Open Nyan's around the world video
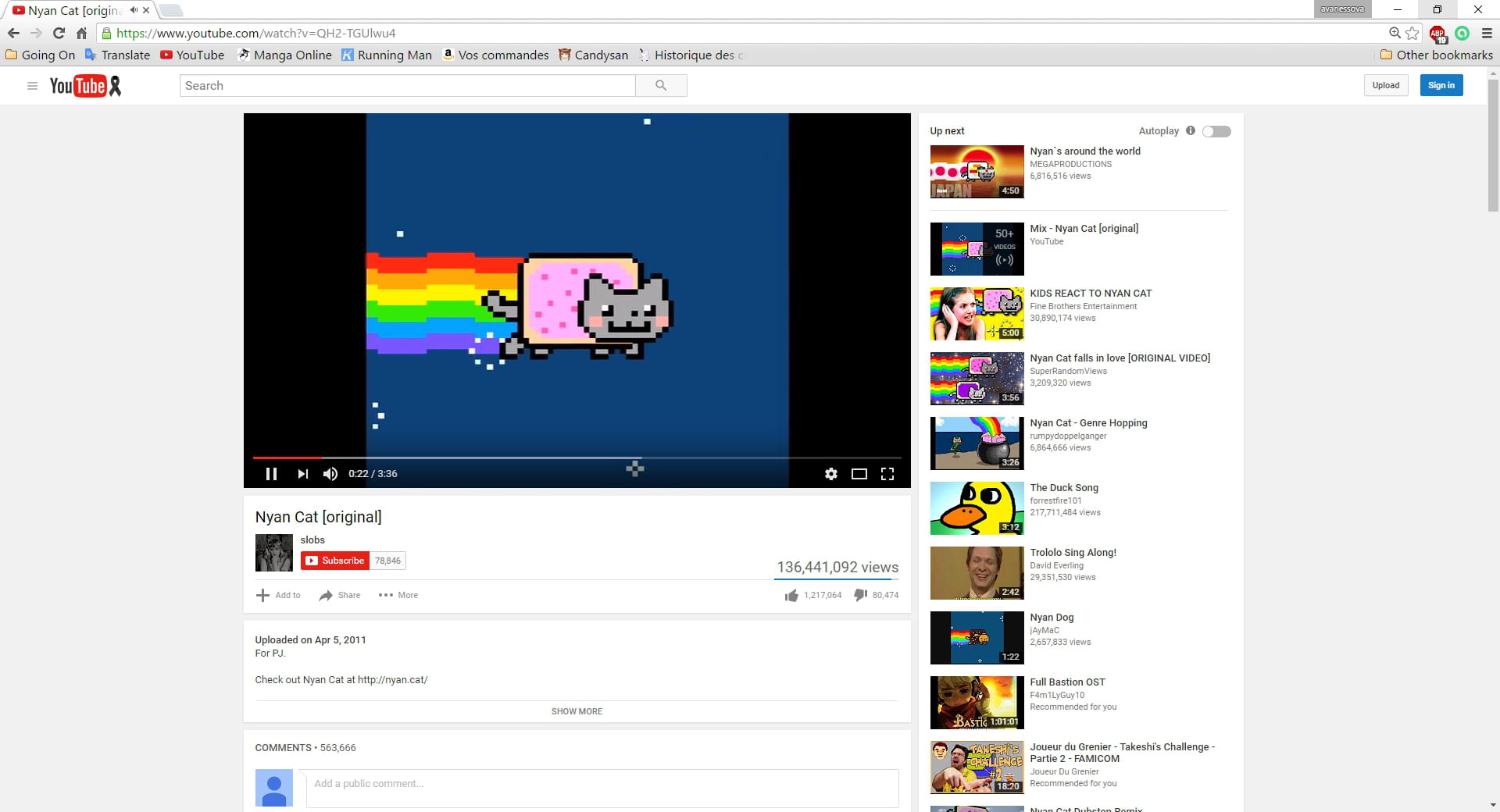This screenshot has height=812, width=1500. coord(1084,151)
